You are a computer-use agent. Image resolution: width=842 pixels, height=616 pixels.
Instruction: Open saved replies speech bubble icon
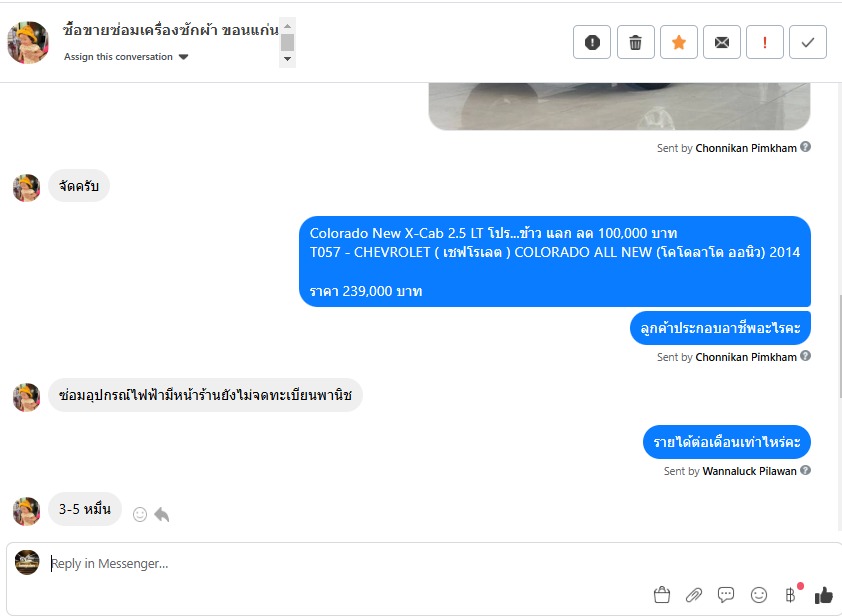[x=726, y=595]
